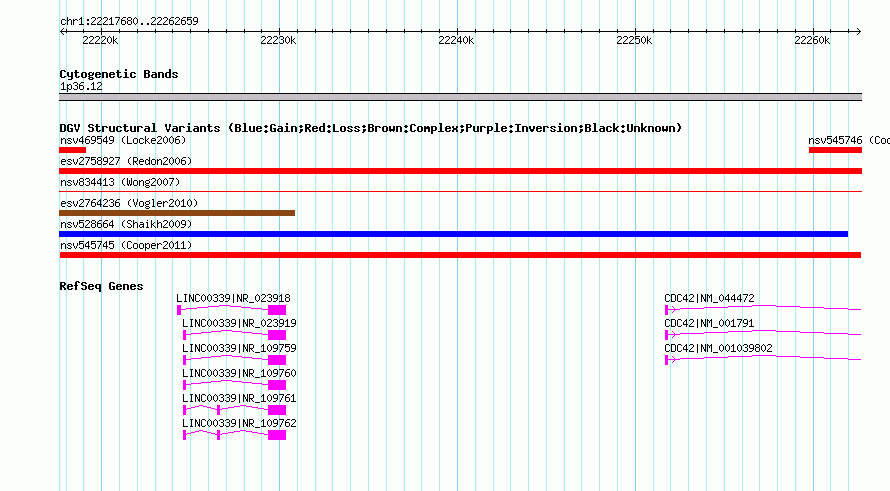Click the LINC00339|NR_109762 gene glyph

[x=234, y=434]
